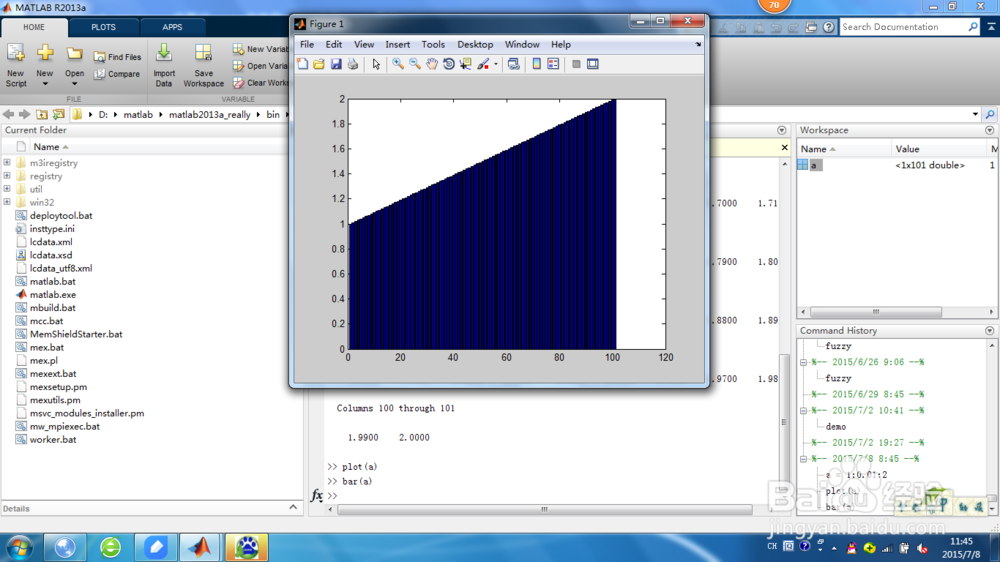Image resolution: width=1000 pixels, height=562 pixels.
Task: Expand the win32 folder
Action: point(7,202)
